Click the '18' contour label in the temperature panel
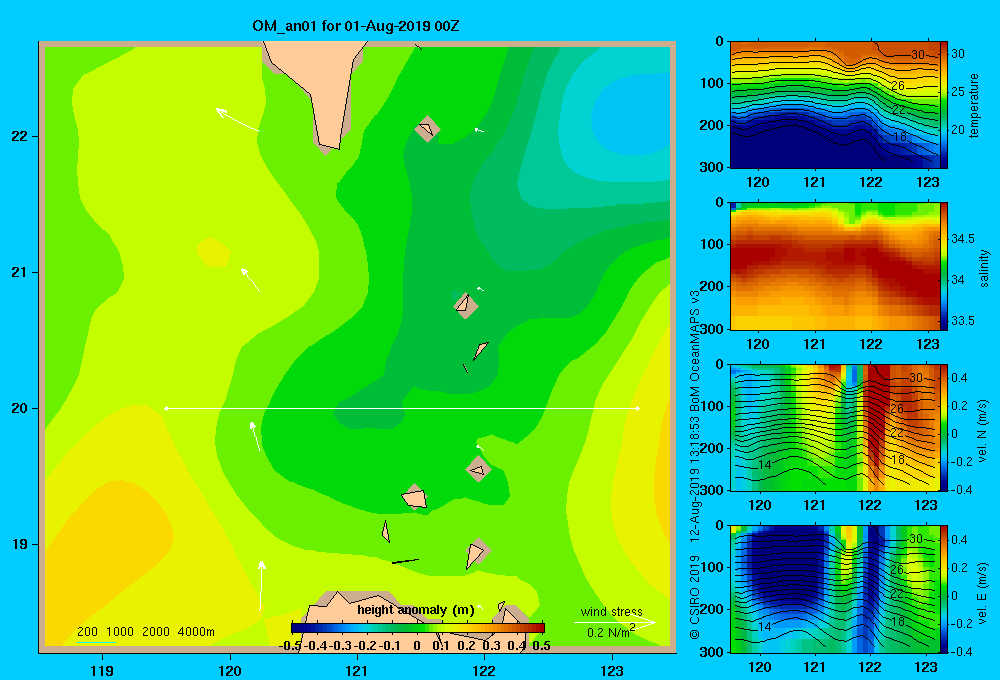Image resolution: width=1000 pixels, height=680 pixels. (x=899, y=137)
